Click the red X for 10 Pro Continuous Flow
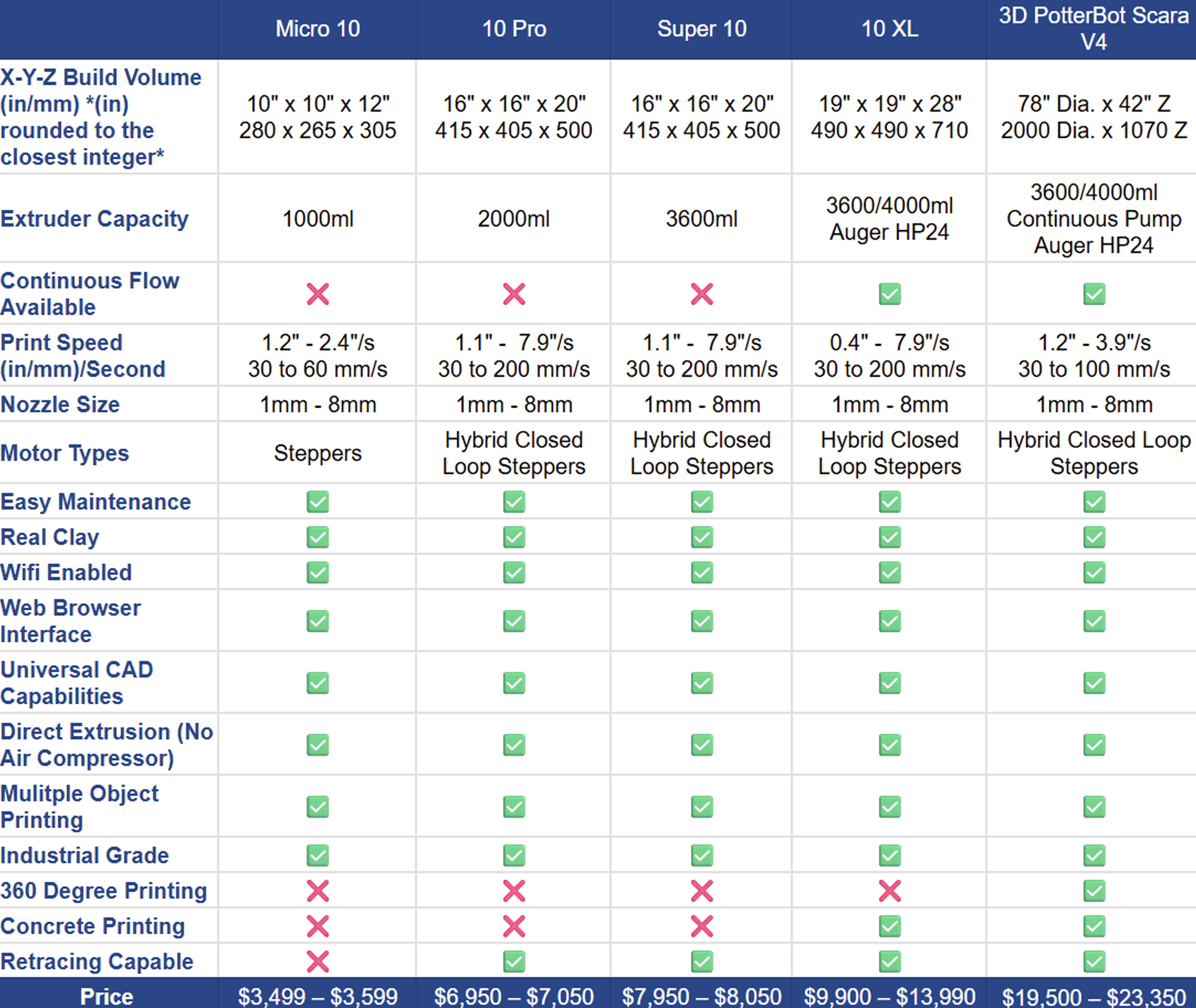 514,294
